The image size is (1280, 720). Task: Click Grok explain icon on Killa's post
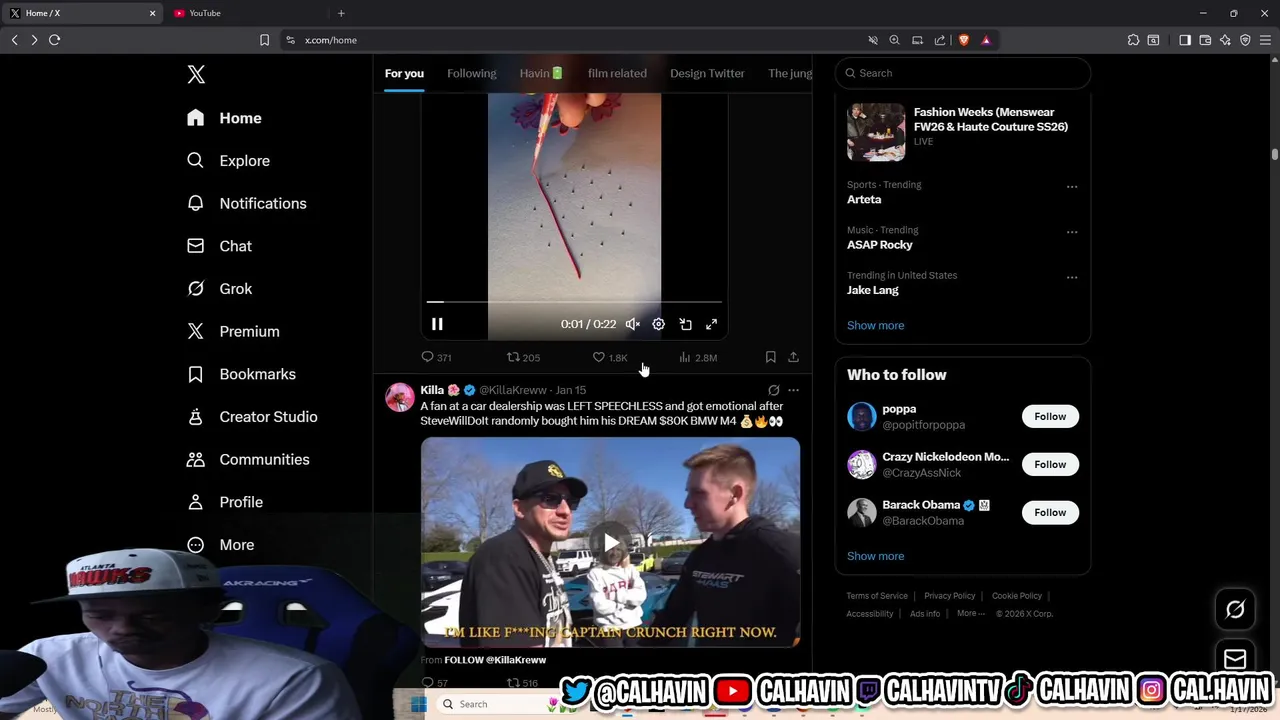[x=773, y=390]
